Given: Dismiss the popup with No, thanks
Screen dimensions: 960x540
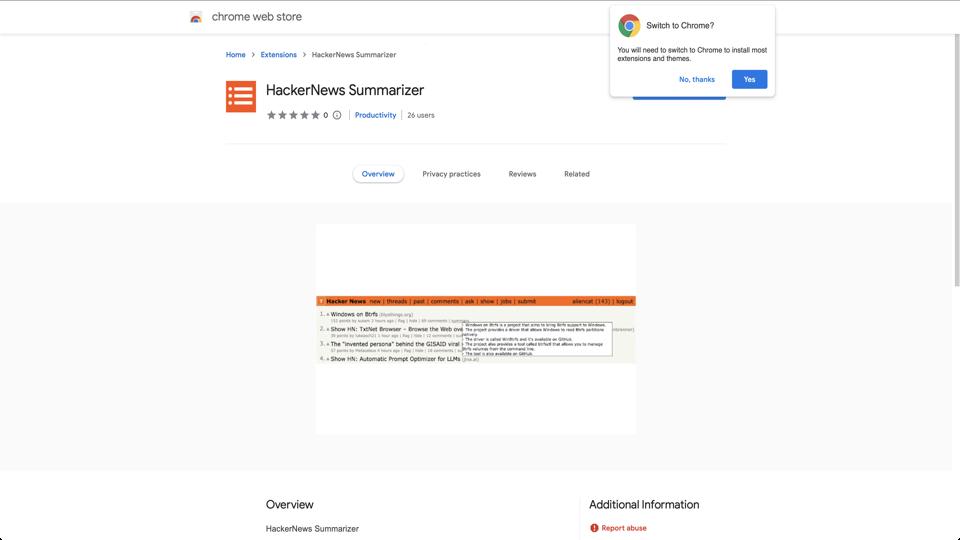Looking at the screenshot, I should [x=697, y=79].
